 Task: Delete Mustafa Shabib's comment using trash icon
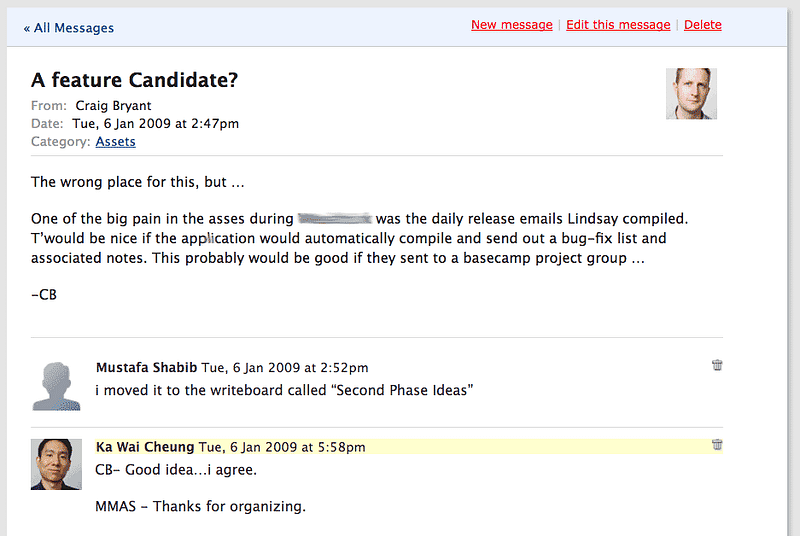pos(717,365)
